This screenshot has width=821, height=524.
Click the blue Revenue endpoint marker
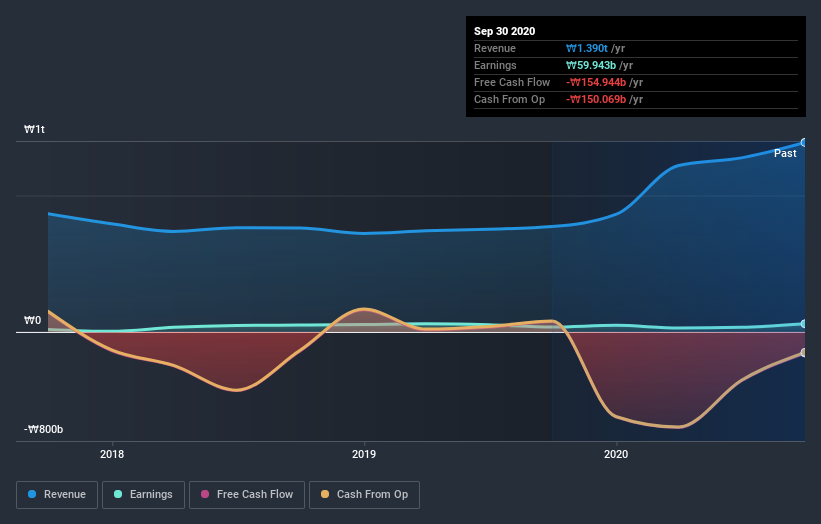[804, 142]
